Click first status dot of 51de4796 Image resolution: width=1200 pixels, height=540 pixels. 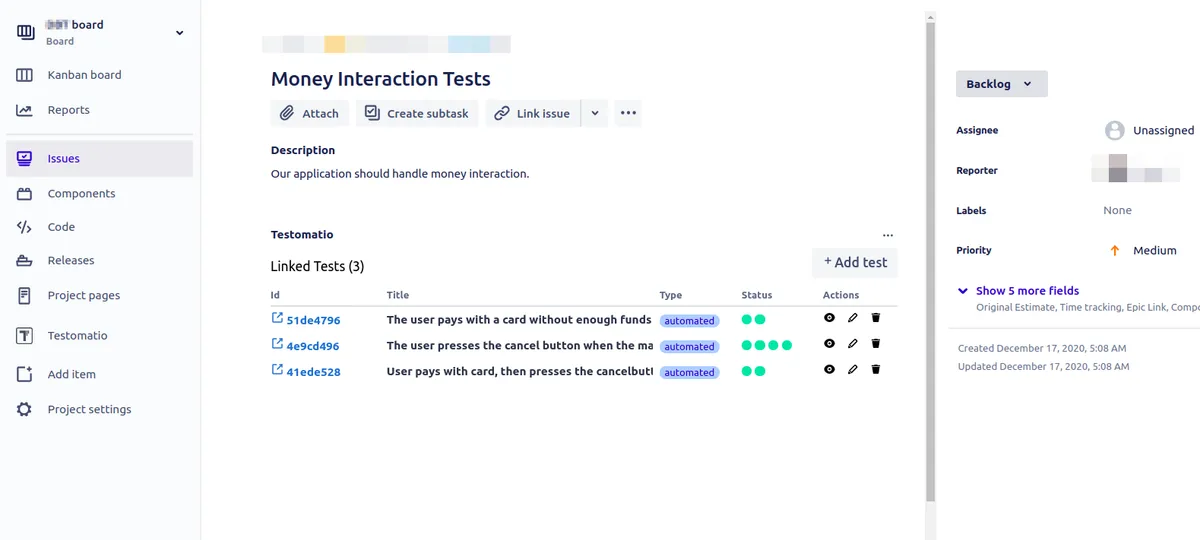pyautogui.click(x=747, y=320)
